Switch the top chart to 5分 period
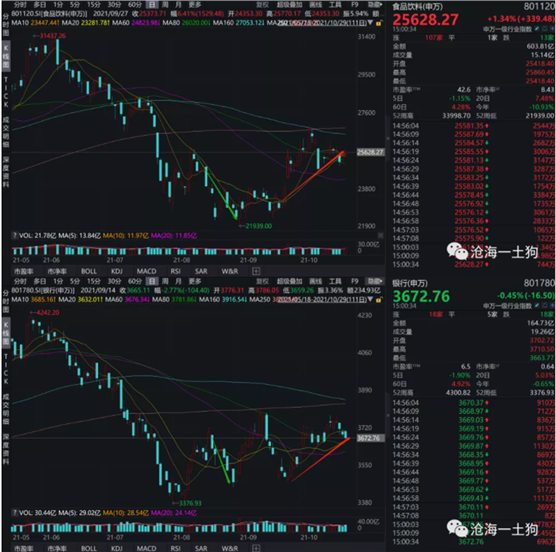The width and height of the screenshot is (556, 552). click(x=75, y=5)
